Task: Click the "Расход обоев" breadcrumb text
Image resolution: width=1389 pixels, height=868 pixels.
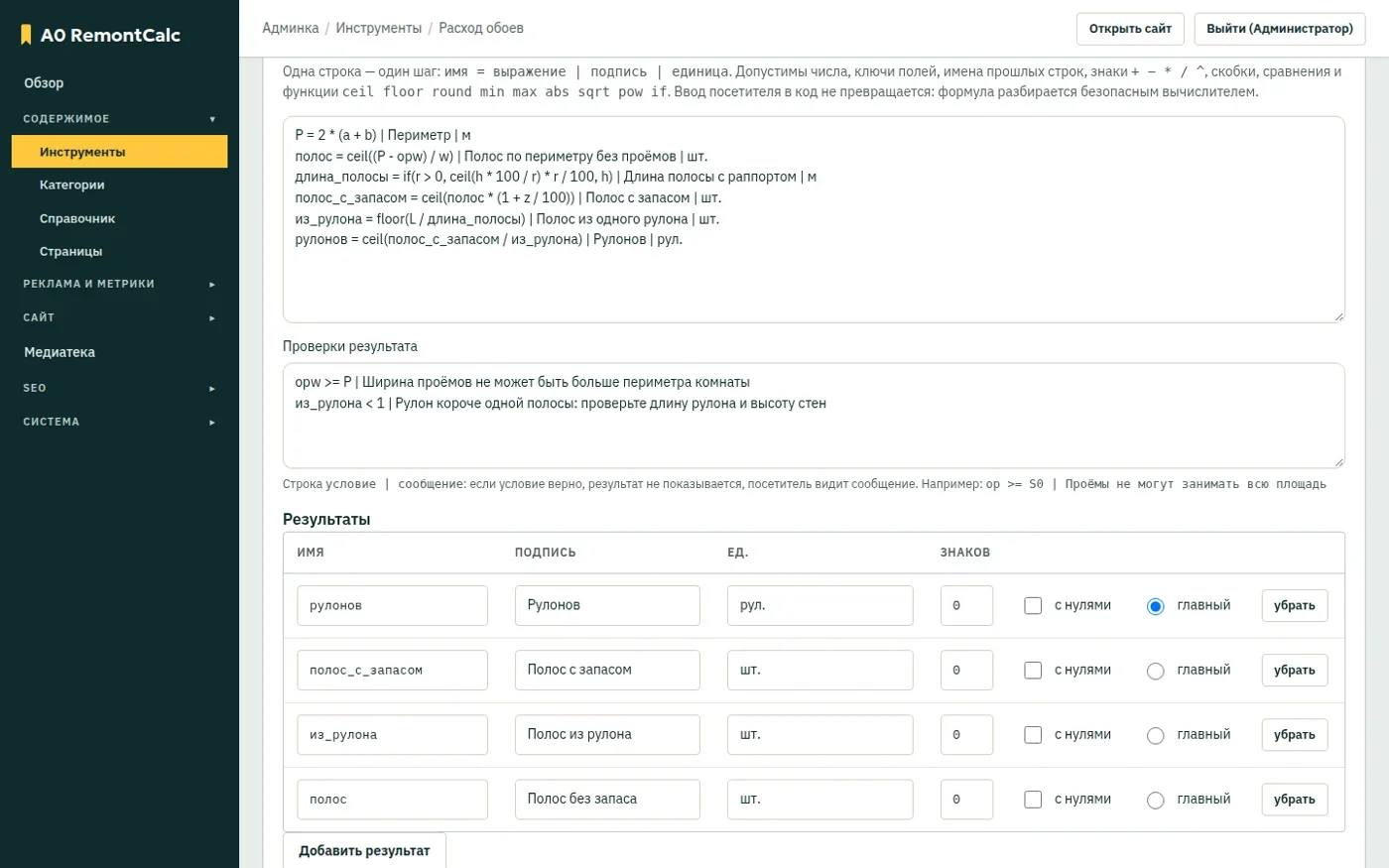Action: [481, 28]
